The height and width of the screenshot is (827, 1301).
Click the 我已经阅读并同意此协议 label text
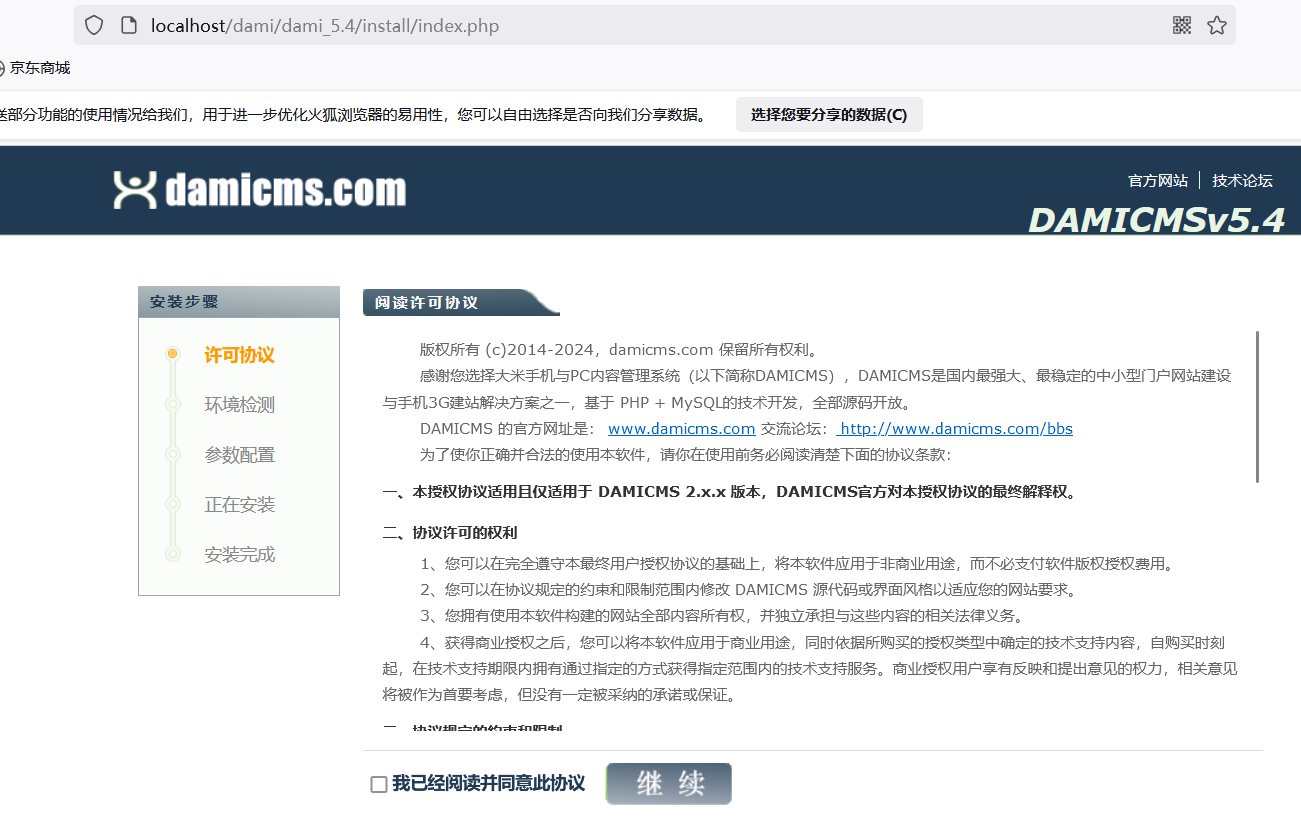click(488, 784)
